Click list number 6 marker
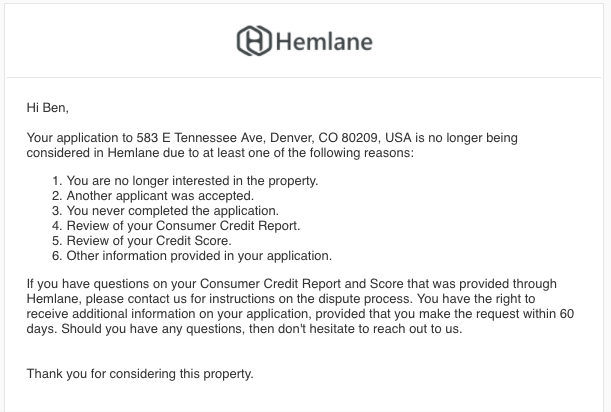 [57, 256]
